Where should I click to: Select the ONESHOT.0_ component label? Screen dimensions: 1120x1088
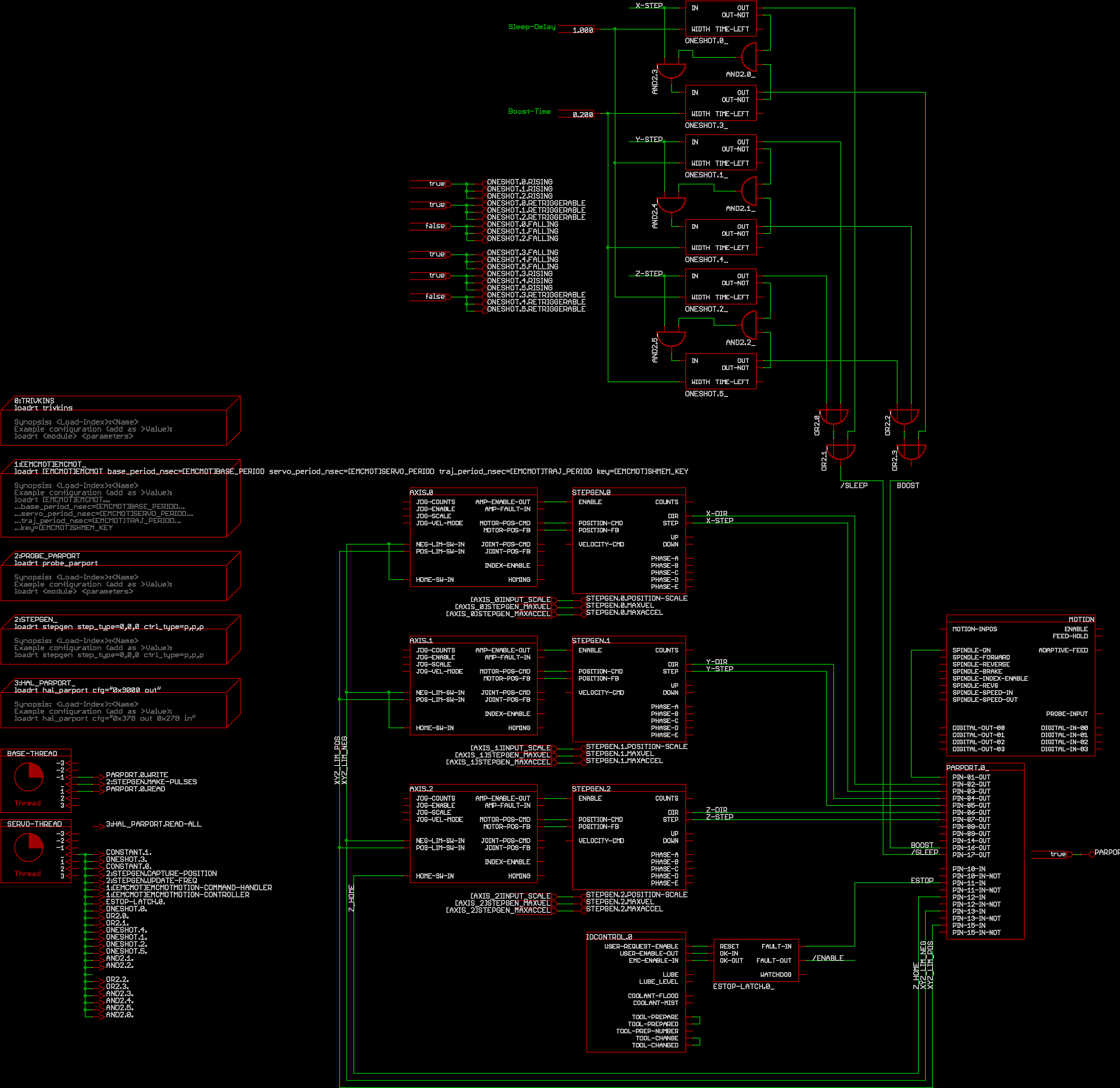pos(706,41)
